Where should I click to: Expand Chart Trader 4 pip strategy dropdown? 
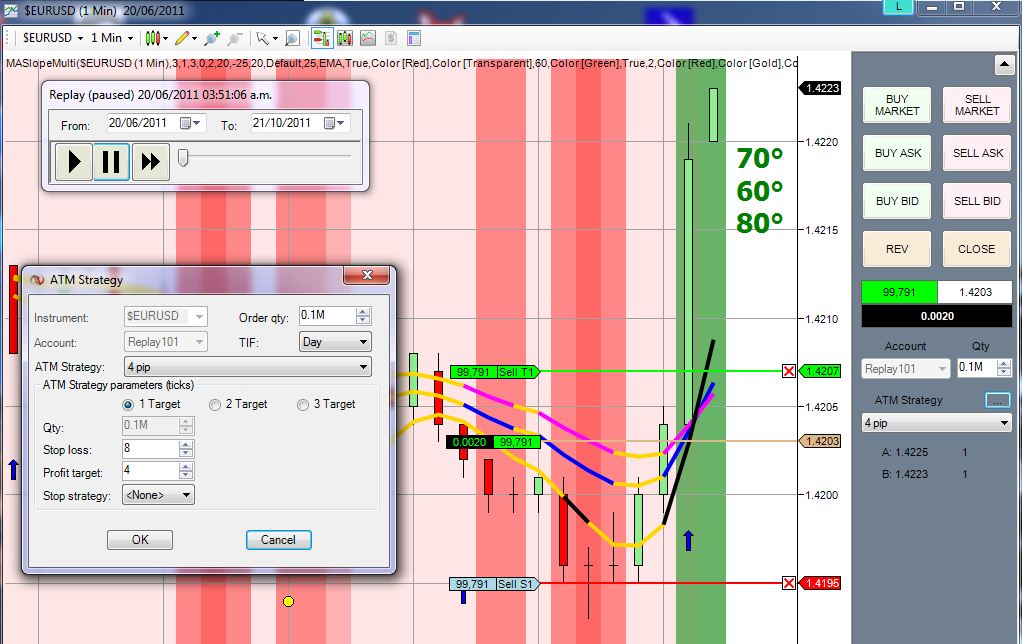click(x=937, y=424)
